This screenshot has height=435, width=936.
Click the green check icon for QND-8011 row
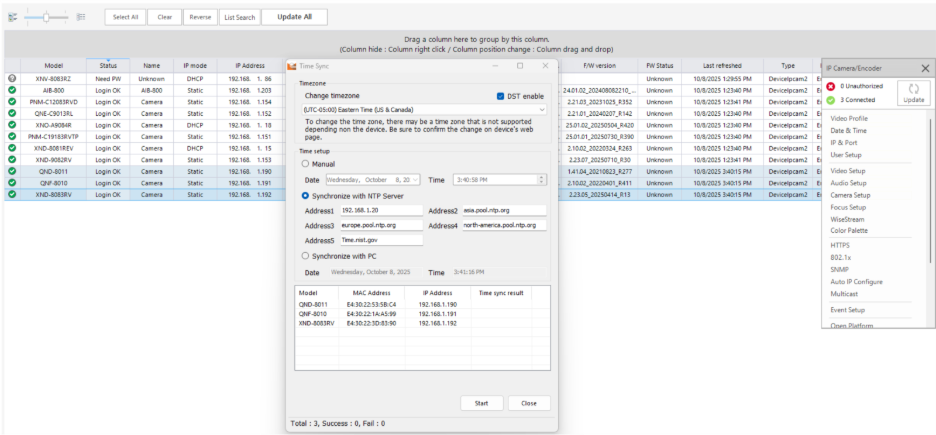click(x=12, y=171)
